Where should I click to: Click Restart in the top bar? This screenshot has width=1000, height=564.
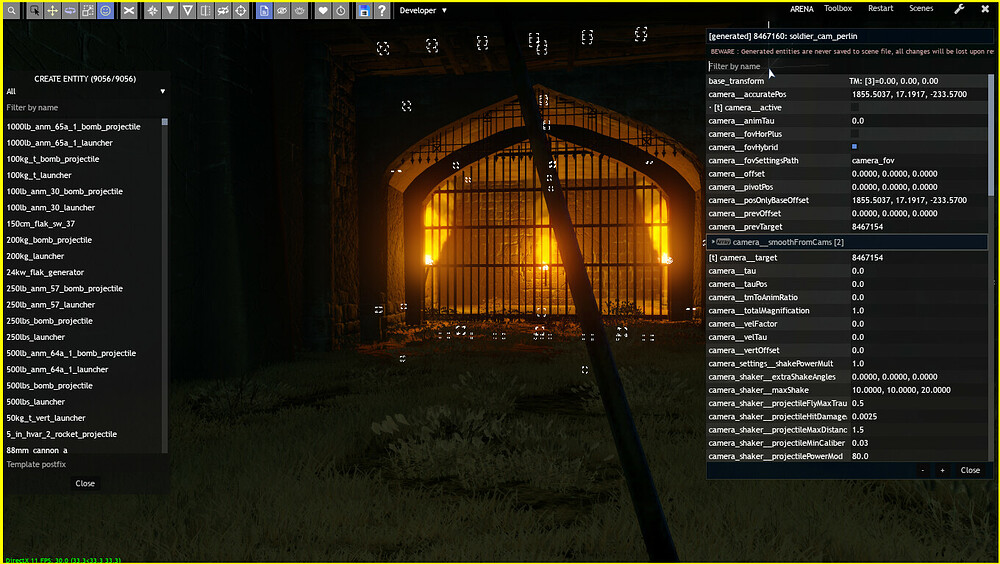tap(880, 8)
